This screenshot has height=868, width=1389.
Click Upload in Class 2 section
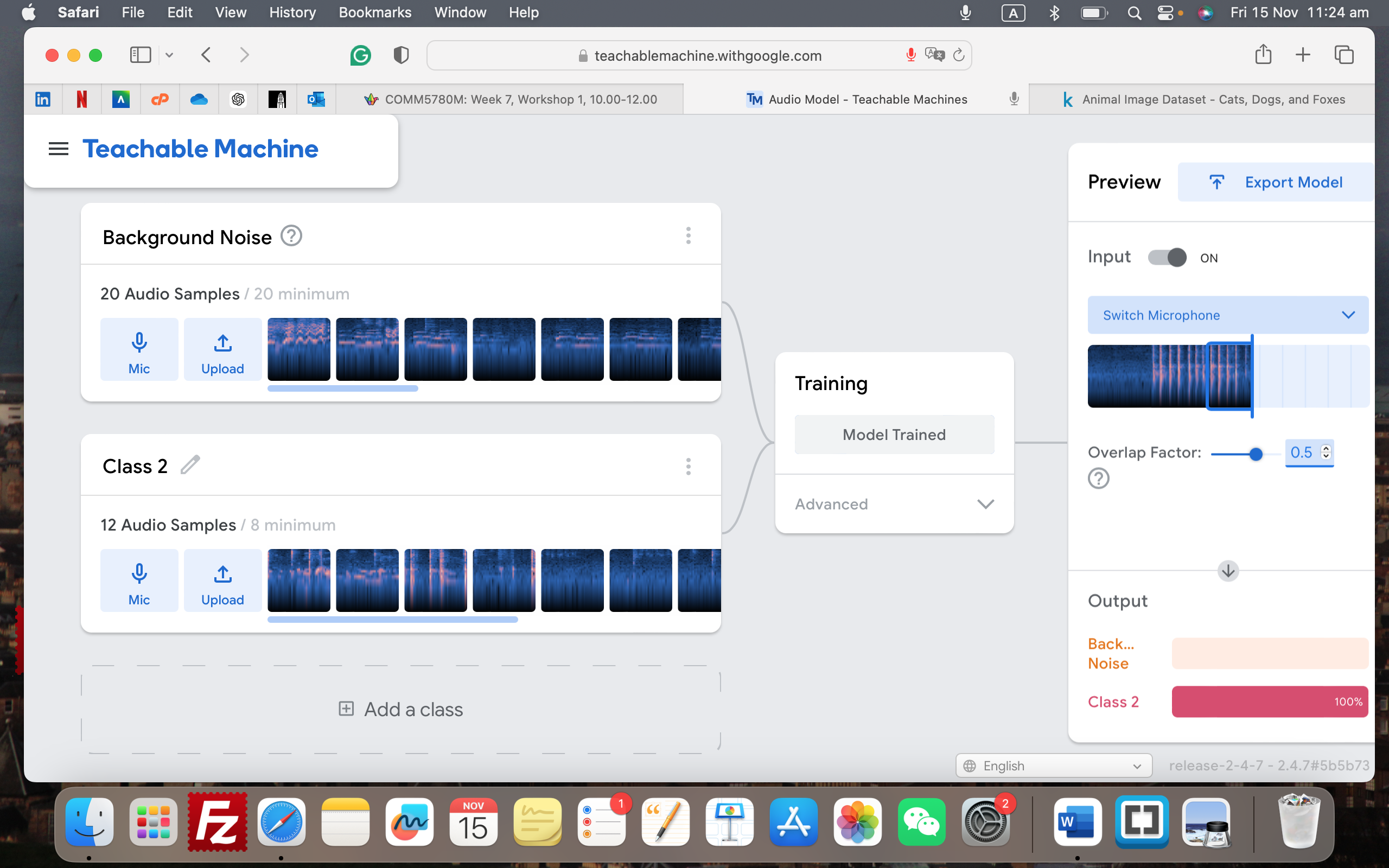click(x=222, y=580)
